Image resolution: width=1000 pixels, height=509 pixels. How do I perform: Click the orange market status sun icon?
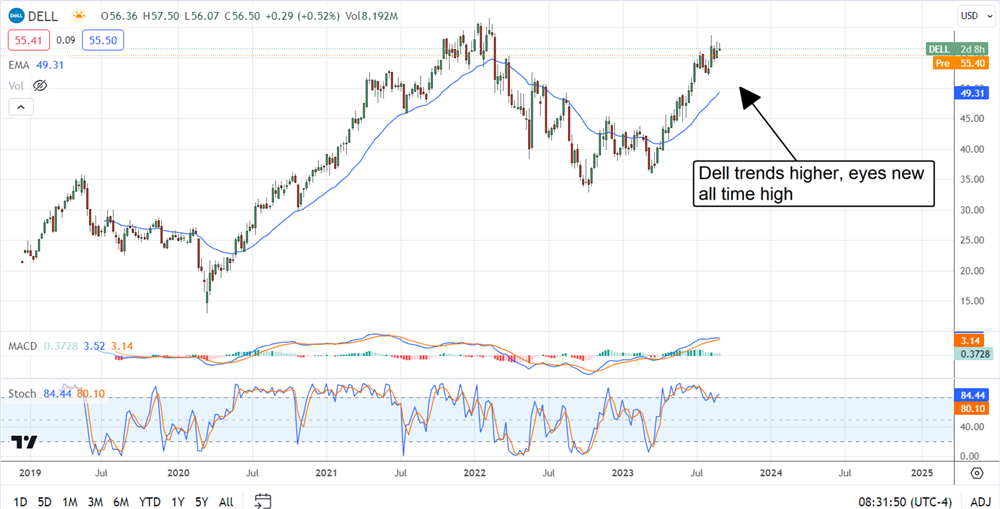79,14
